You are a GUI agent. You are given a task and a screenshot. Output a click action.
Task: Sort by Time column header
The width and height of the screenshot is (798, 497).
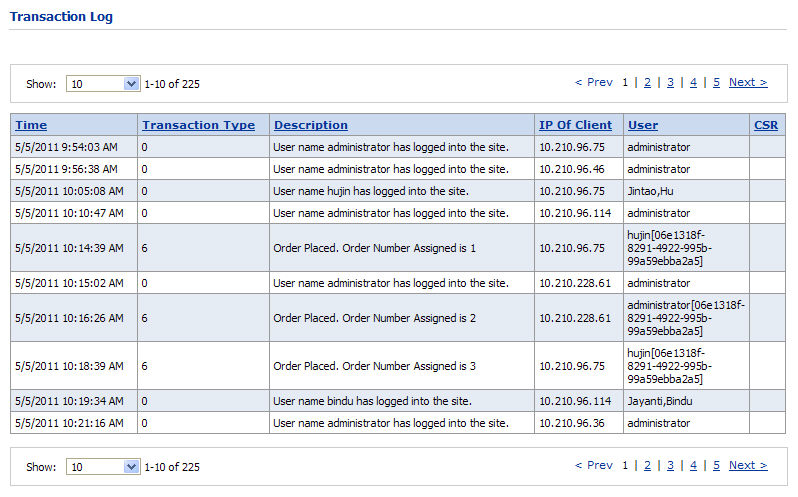(x=31, y=125)
